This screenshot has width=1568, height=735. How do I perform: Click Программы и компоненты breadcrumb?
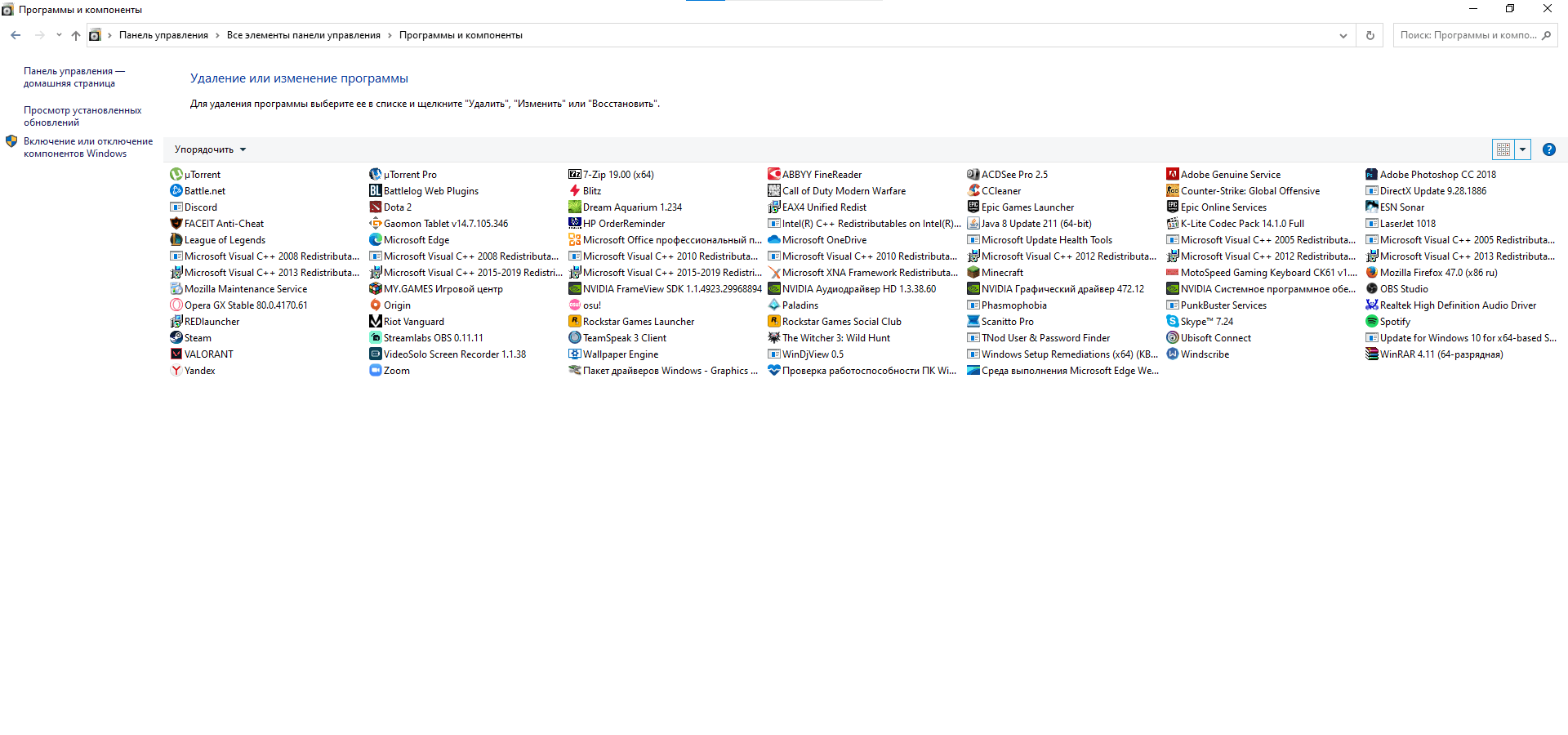[461, 35]
